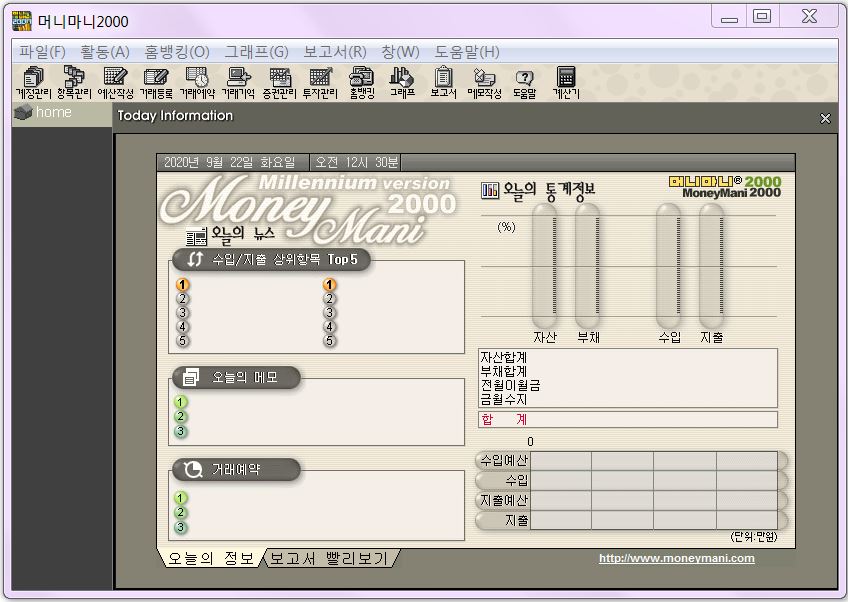The height and width of the screenshot is (602, 848).
Task: Open 계정관리 account management toolbar icon
Action: (x=33, y=83)
